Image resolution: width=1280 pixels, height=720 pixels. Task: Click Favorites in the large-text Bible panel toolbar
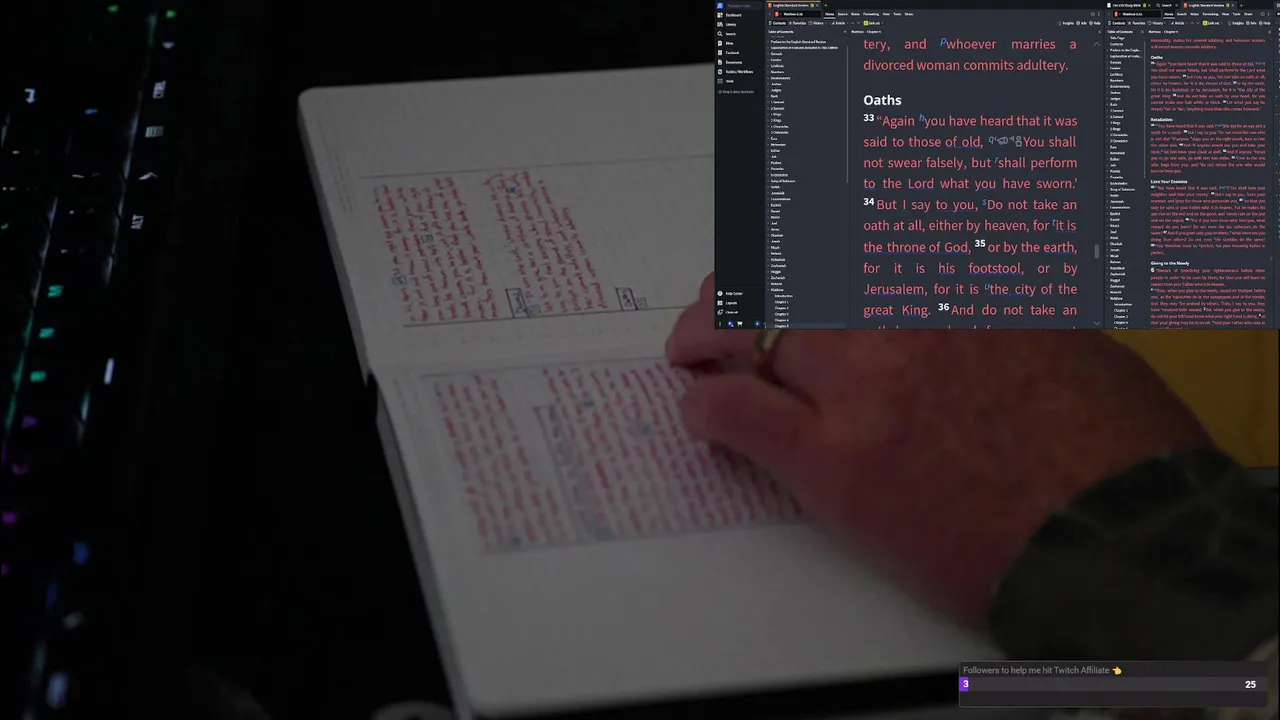click(797, 23)
